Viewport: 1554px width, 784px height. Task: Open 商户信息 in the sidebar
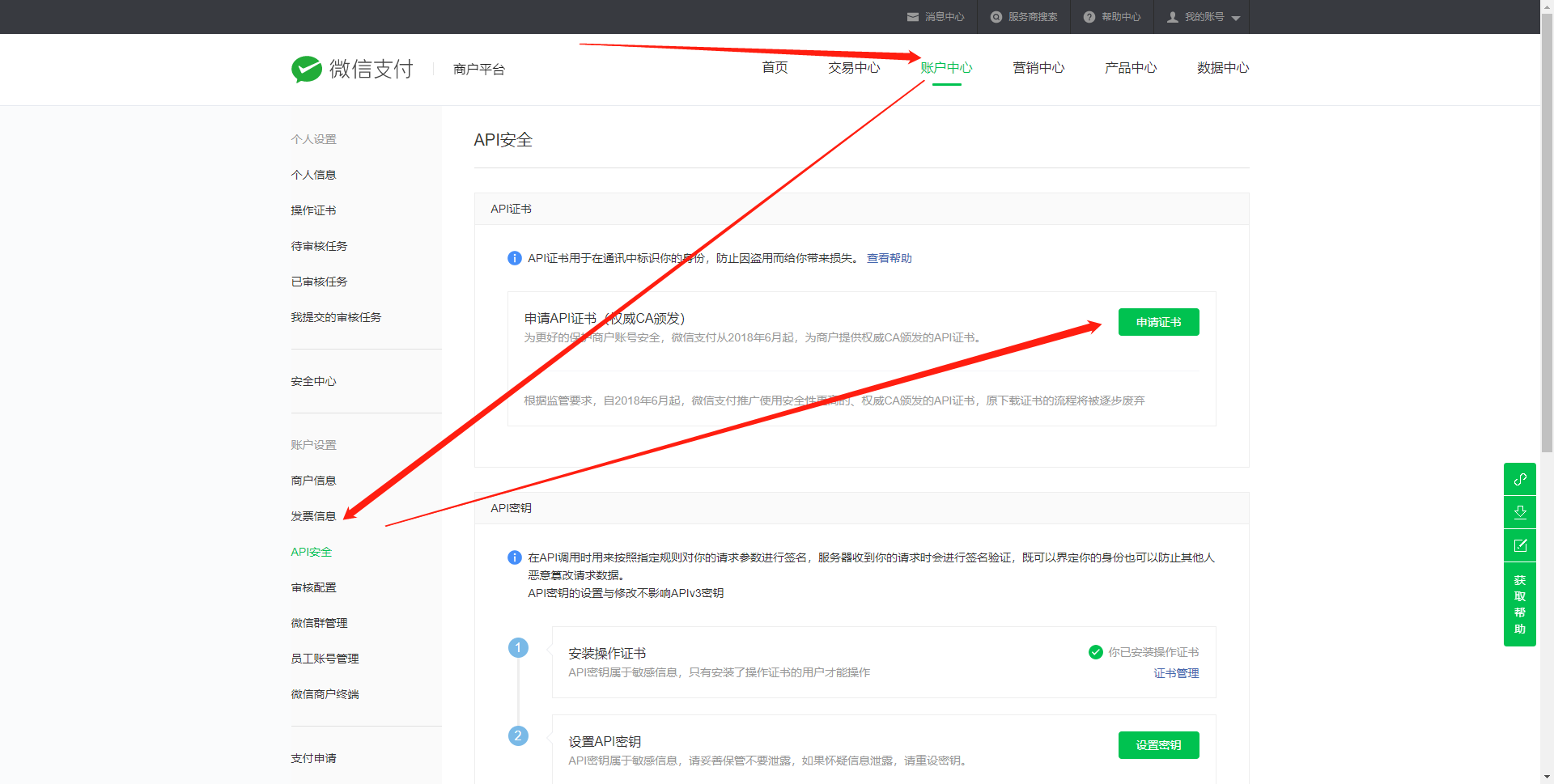point(313,481)
